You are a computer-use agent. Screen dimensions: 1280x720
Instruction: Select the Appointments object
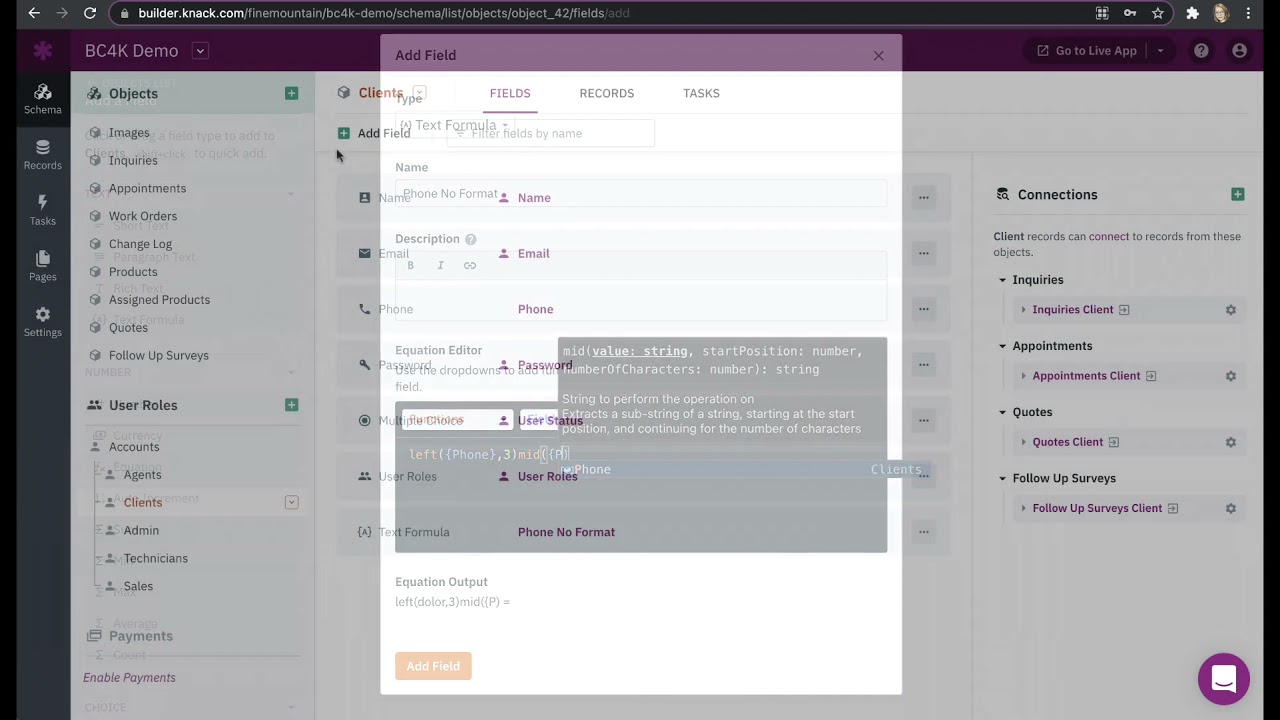(x=147, y=188)
